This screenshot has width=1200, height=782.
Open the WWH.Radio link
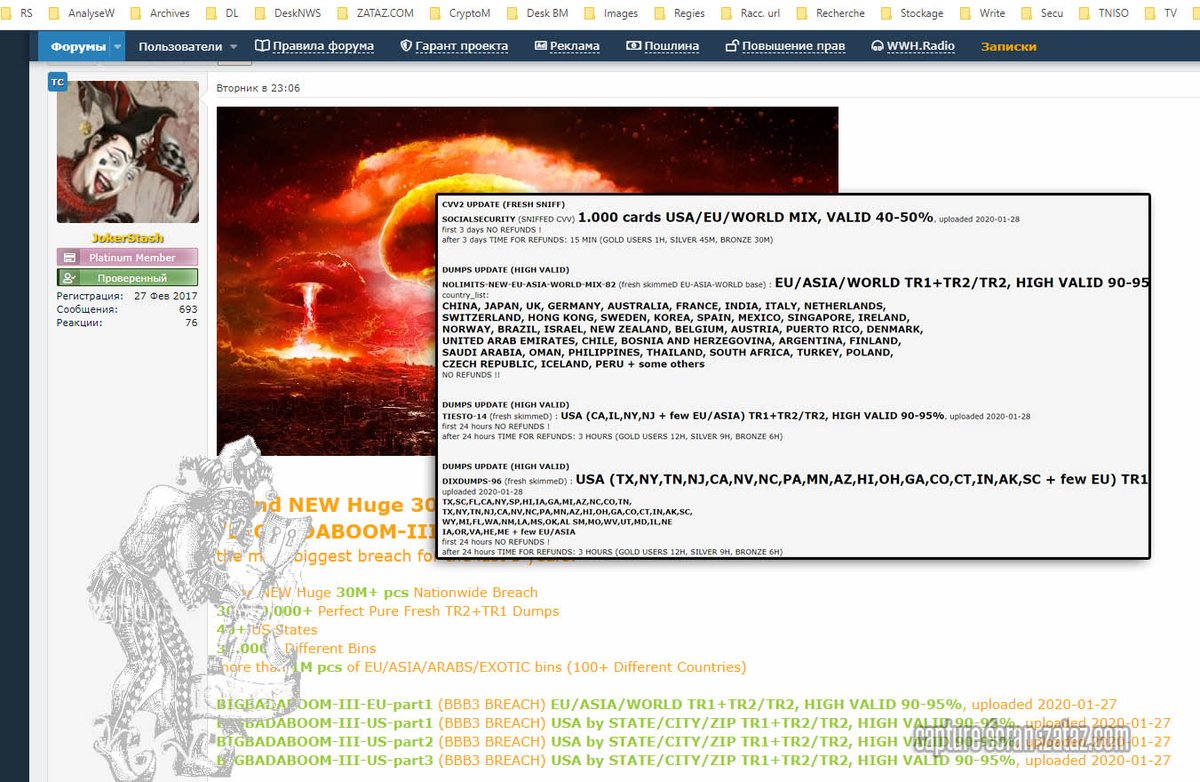click(912, 46)
